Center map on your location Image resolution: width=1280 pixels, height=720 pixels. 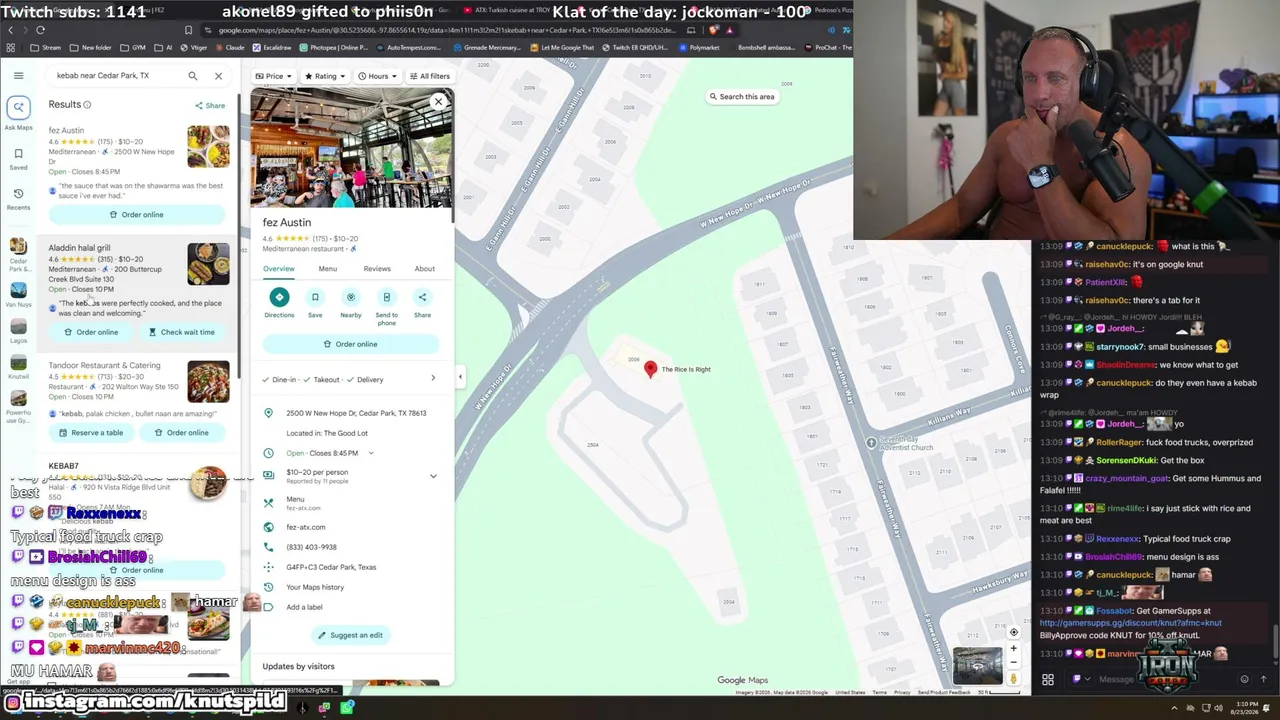(1013, 632)
